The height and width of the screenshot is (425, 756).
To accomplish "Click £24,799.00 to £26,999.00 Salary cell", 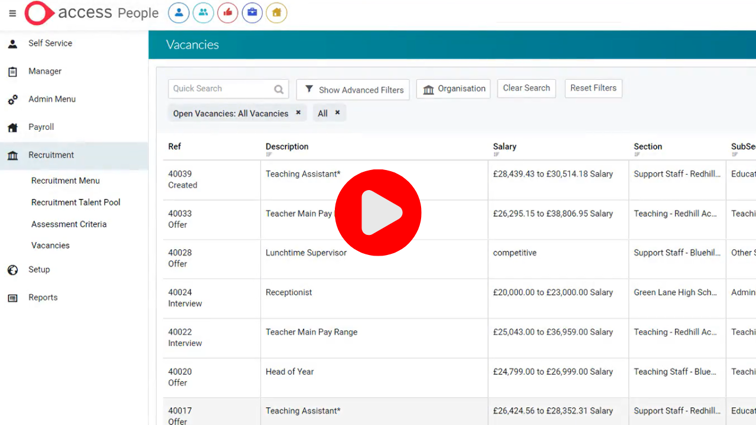I will point(553,372).
